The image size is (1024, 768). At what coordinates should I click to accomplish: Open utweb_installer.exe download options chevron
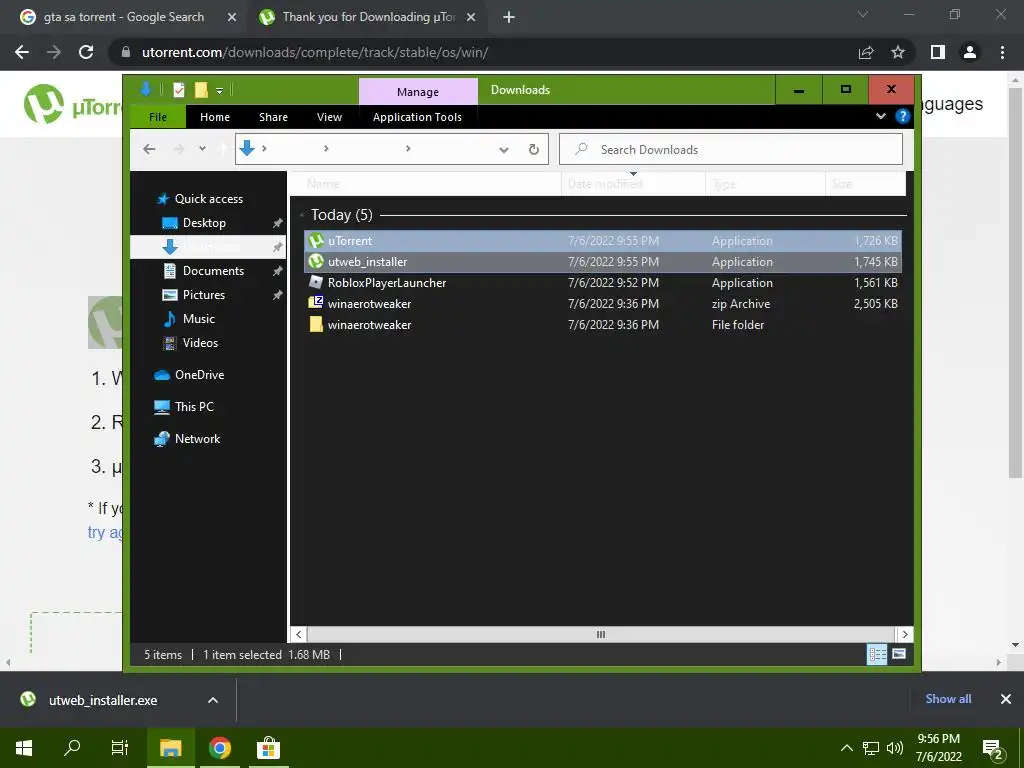coord(213,700)
